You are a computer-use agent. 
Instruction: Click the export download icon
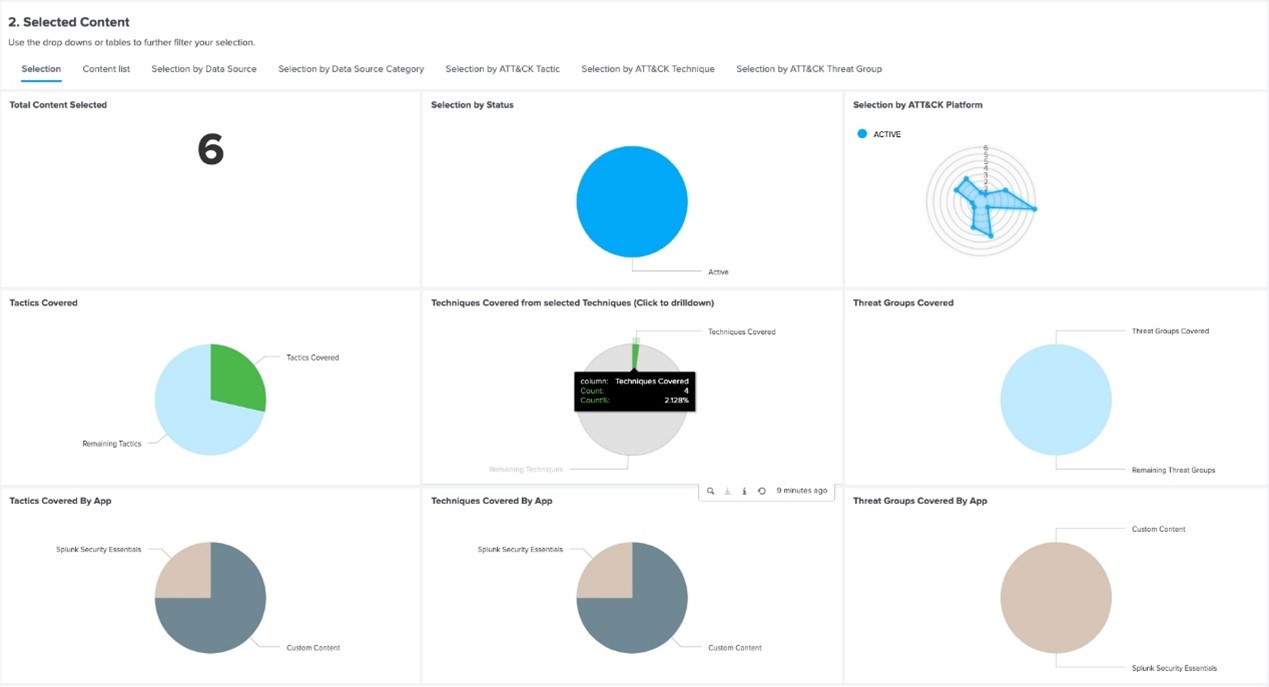(x=727, y=491)
